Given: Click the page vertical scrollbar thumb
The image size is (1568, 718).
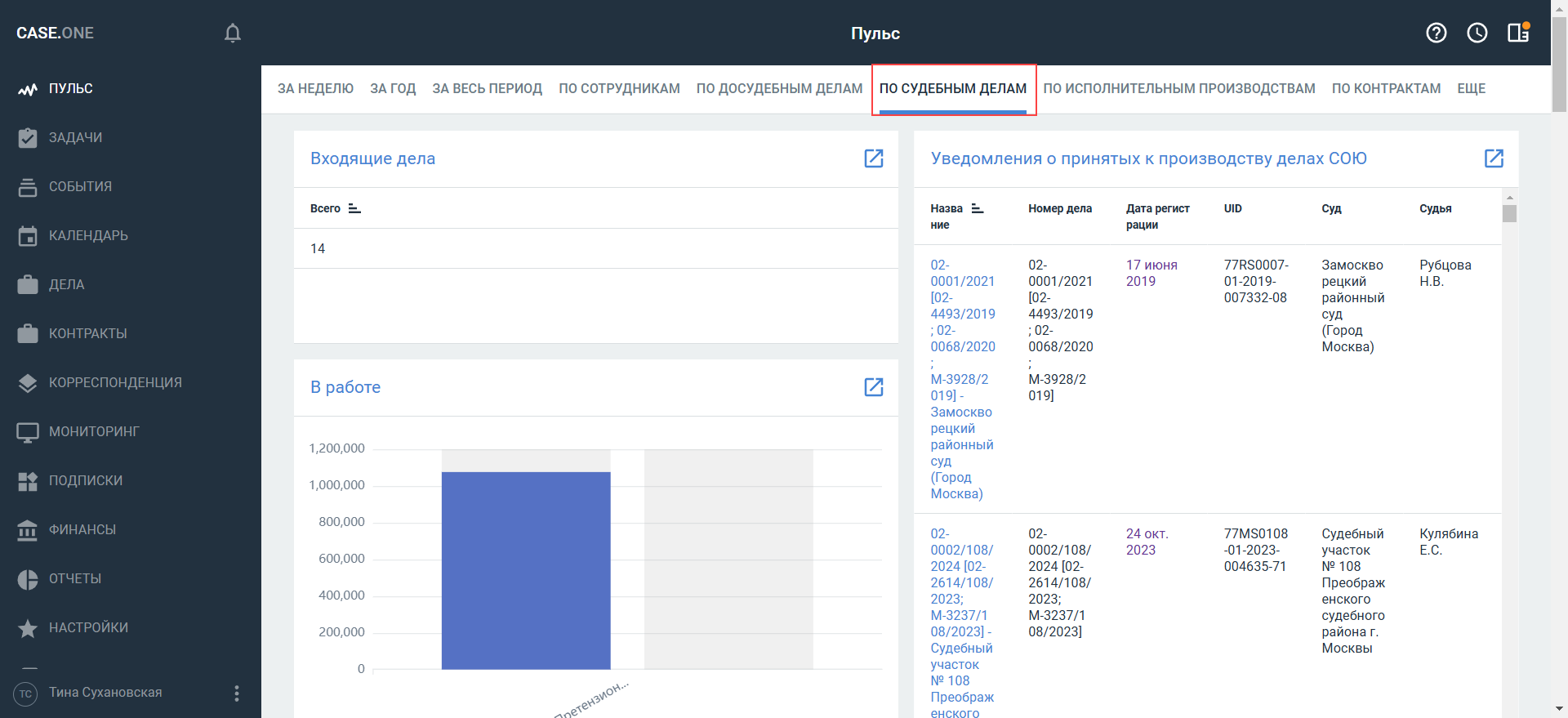Looking at the screenshot, I should click(x=1560, y=64).
